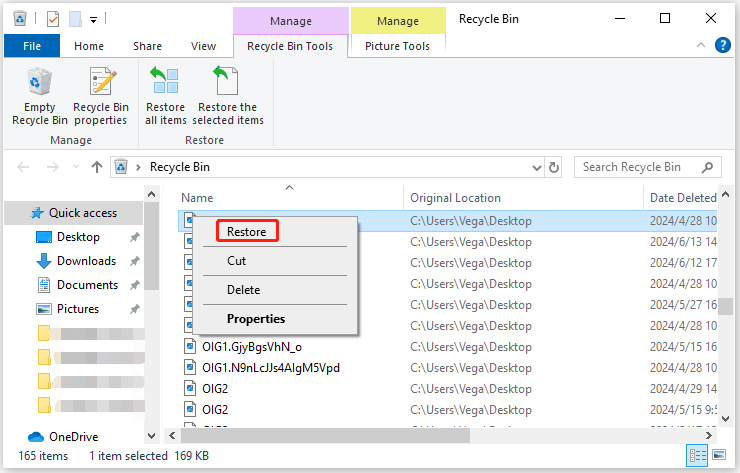Click the pin icon next to Desktop
Viewport: 740px width, 473px height.
click(x=135, y=237)
